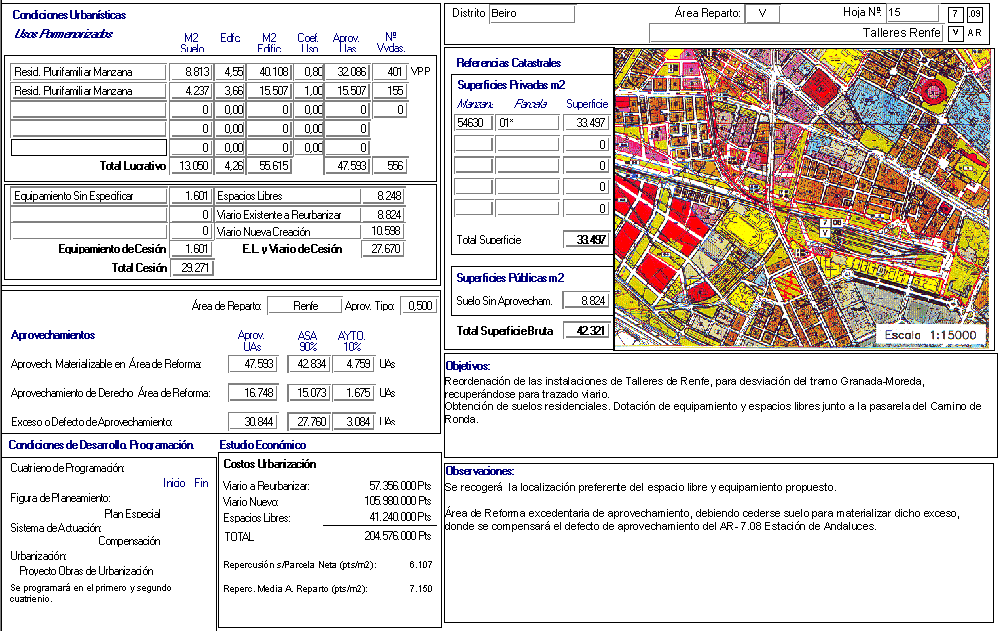Click the Estudio Económico section title
The image size is (1000, 631).
[262, 445]
